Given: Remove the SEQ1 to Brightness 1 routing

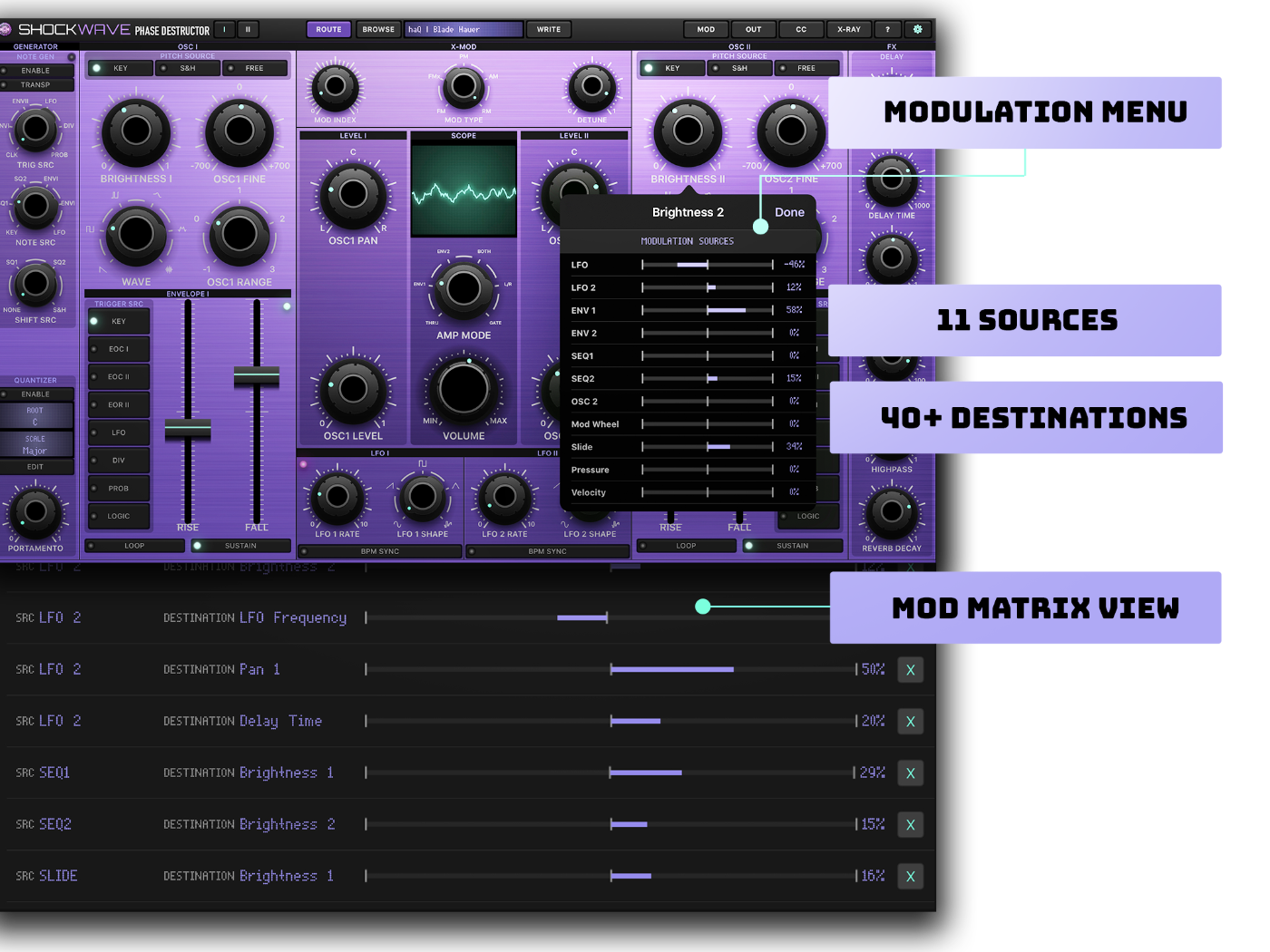Looking at the screenshot, I should click(910, 773).
